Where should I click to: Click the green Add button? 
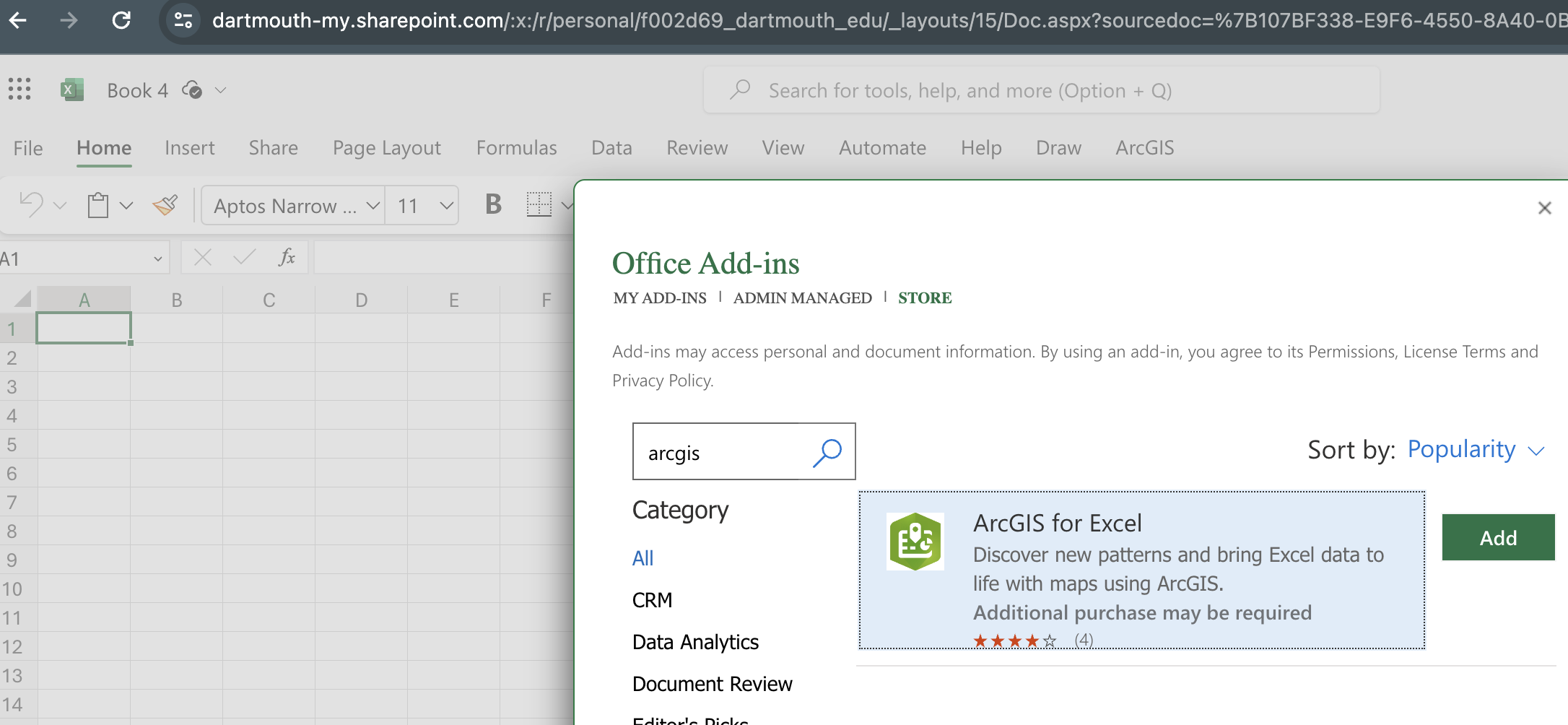click(x=1499, y=537)
